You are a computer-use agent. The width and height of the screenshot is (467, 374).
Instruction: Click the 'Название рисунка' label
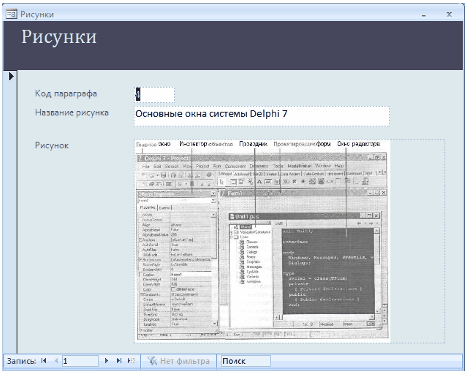[x=72, y=113]
